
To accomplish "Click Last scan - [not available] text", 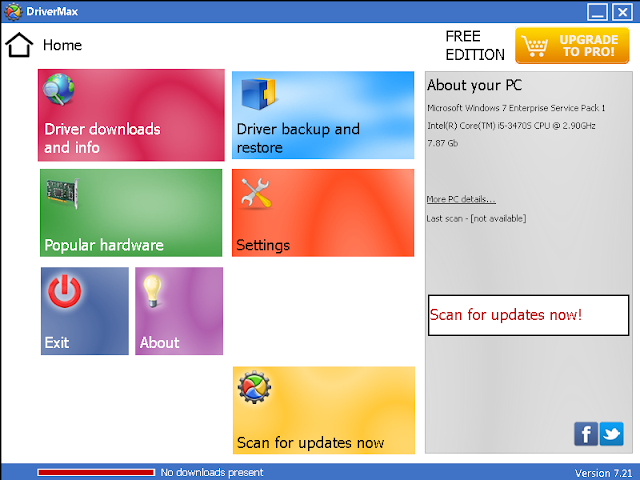I will click(476, 218).
